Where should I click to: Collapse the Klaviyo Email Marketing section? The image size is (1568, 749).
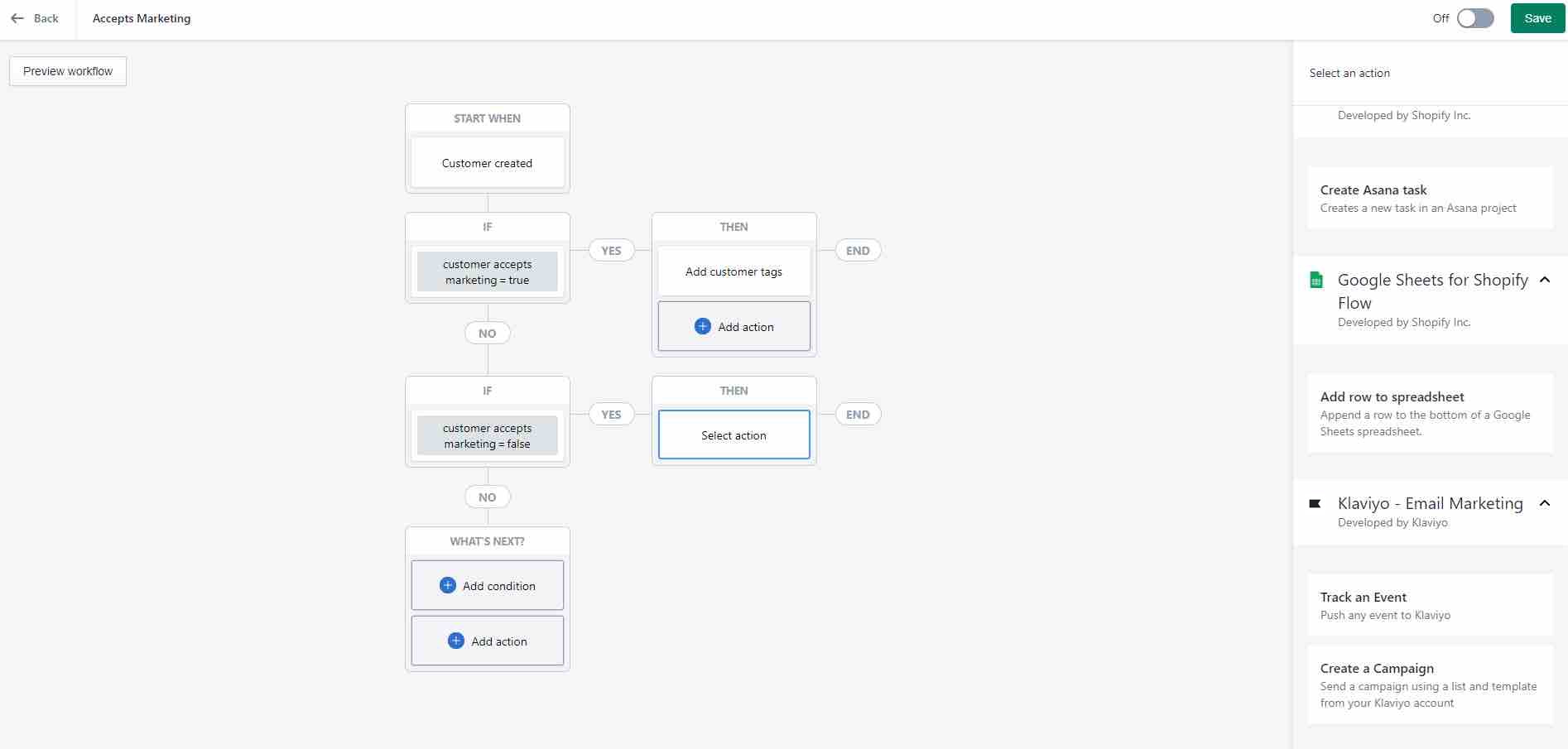click(1546, 503)
